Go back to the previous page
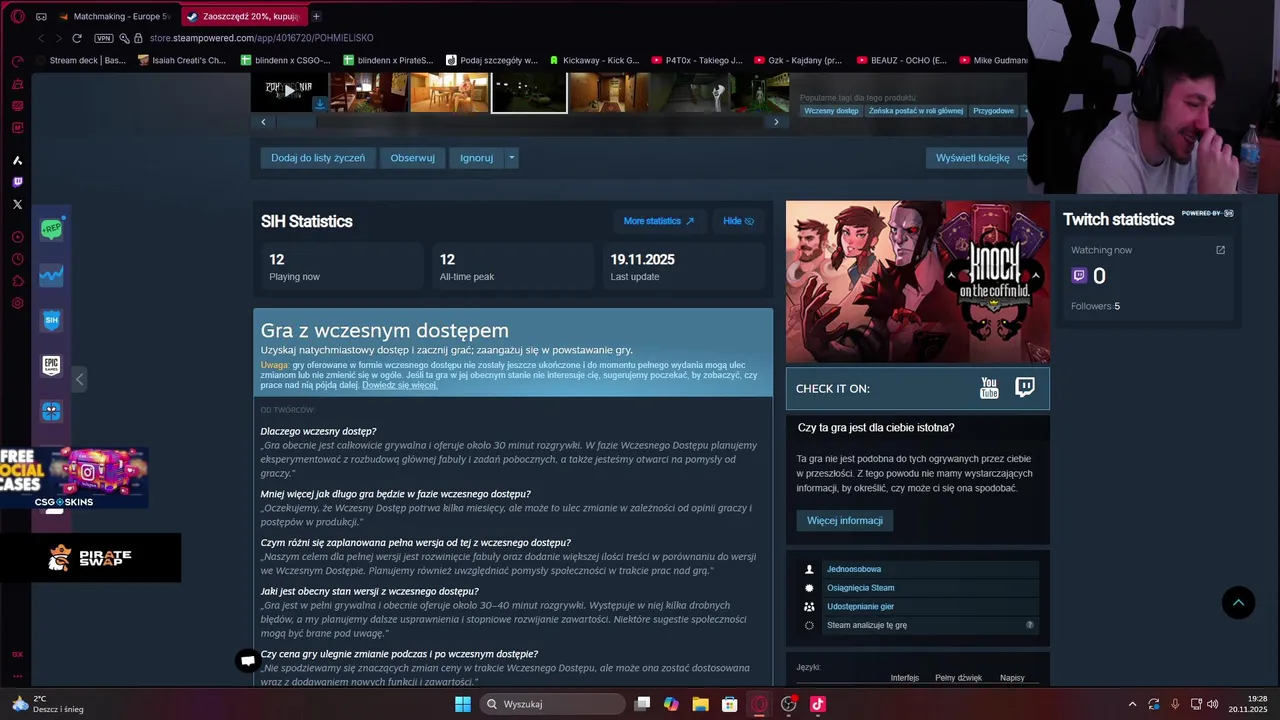Image resolution: width=1280 pixels, height=720 pixels. [41, 38]
